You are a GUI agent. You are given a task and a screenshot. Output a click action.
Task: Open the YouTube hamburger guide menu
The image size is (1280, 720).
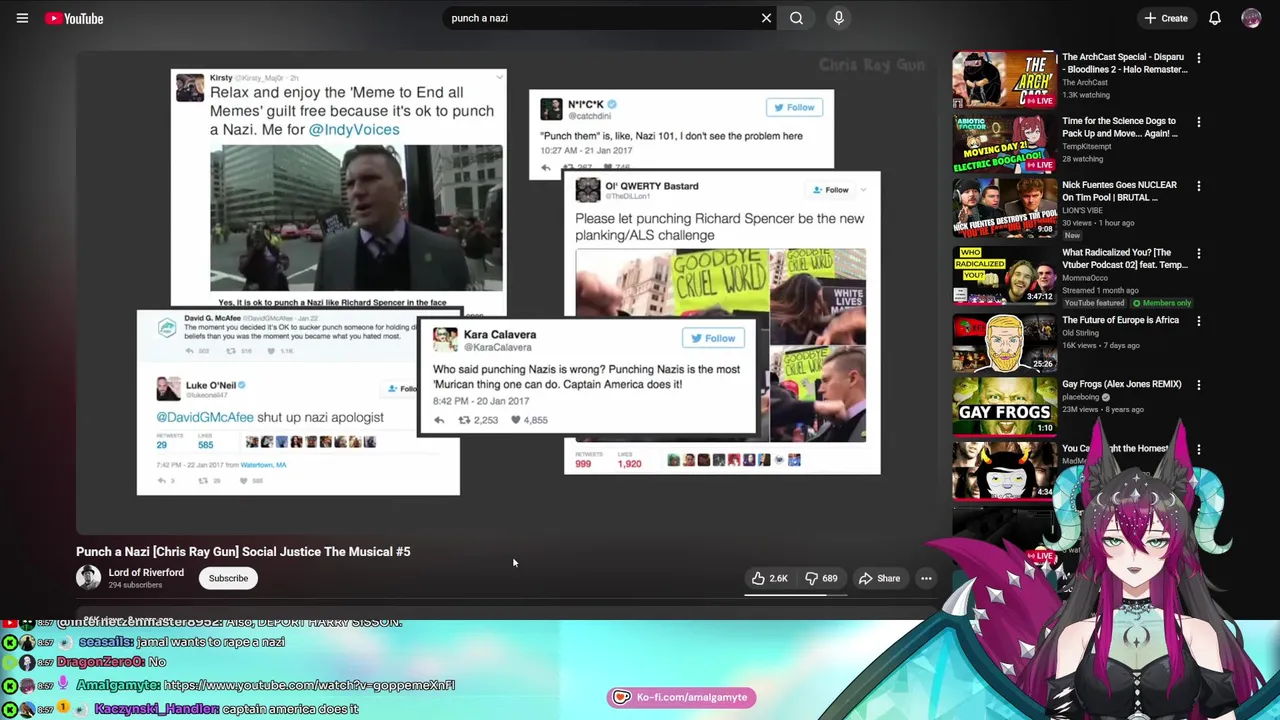click(x=22, y=18)
